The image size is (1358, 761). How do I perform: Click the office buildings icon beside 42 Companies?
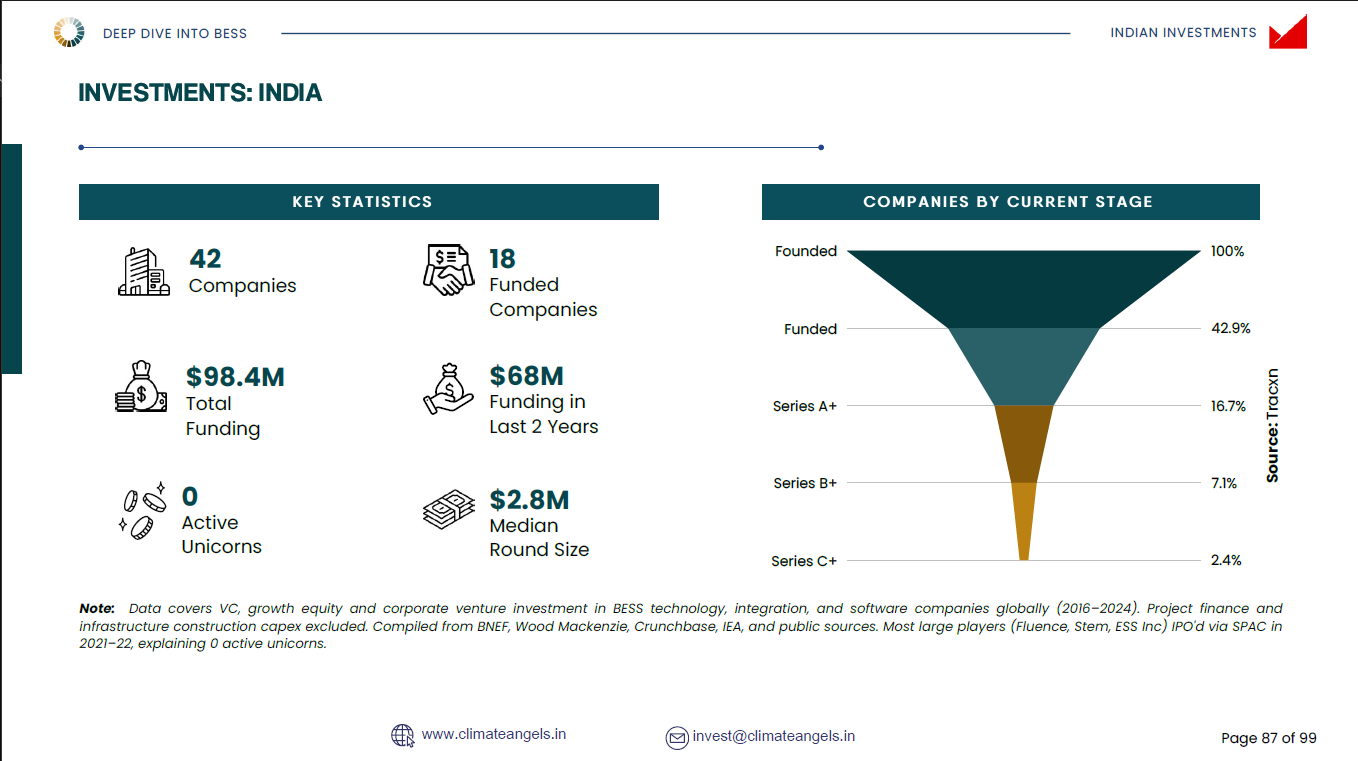tap(144, 271)
